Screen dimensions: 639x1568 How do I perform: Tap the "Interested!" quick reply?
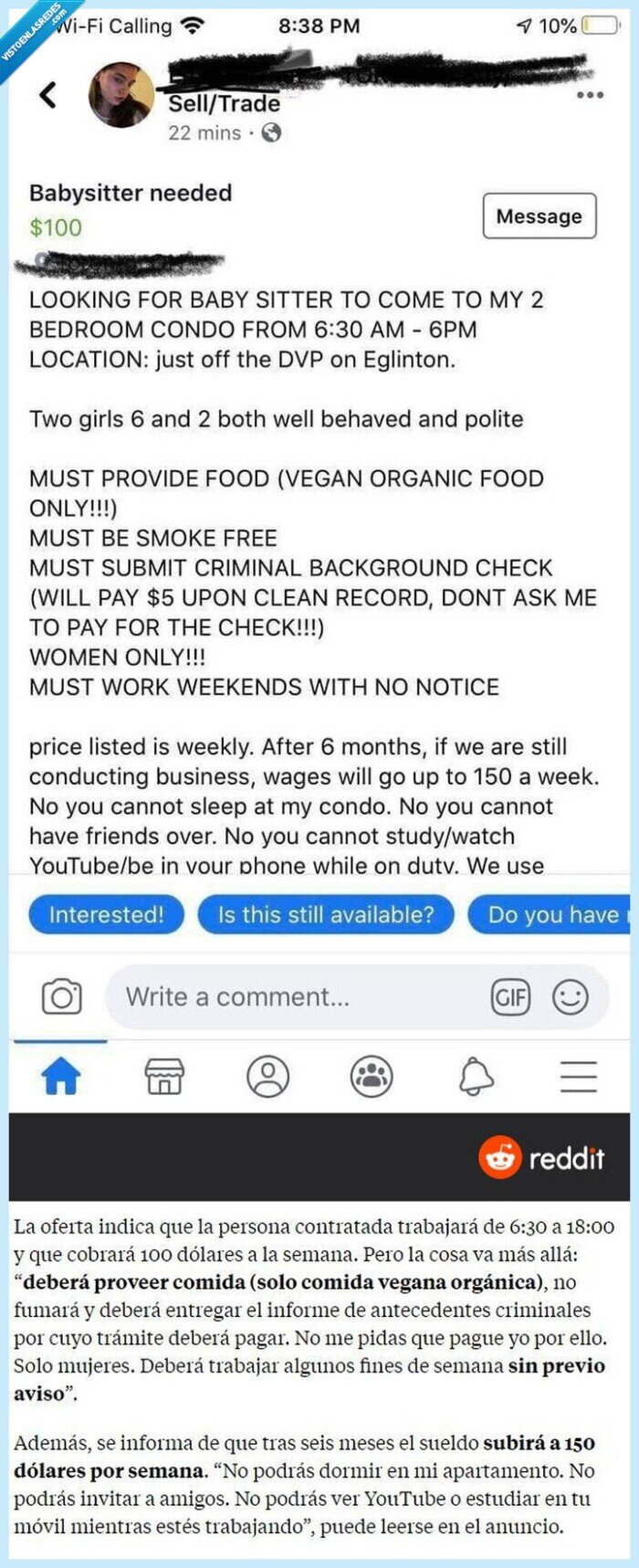106,915
